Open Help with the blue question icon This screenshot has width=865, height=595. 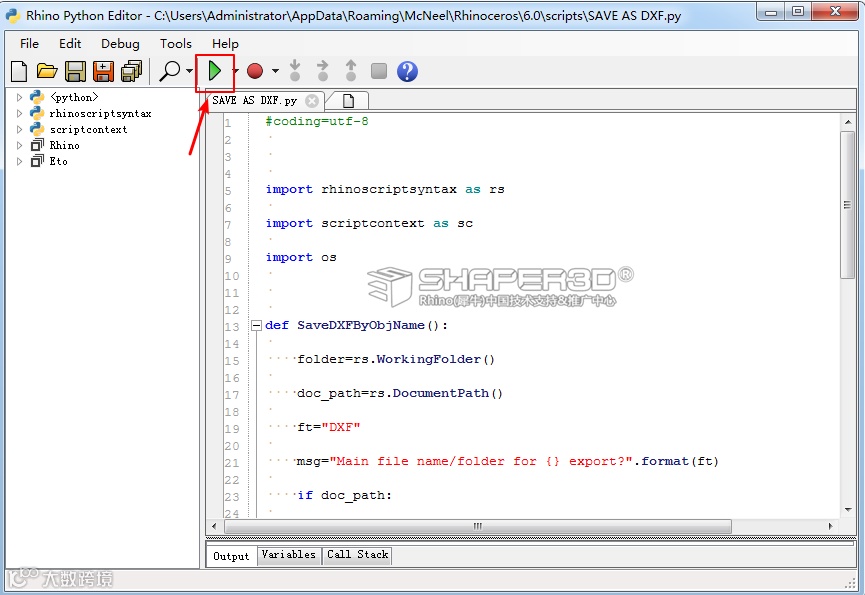(x=407, y=71)
